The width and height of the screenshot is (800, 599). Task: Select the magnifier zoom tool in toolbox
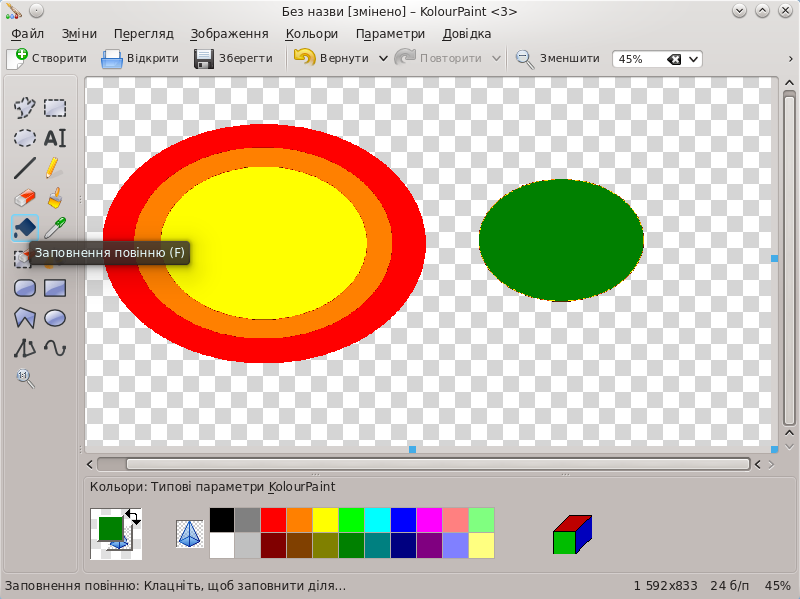point(25,378)
